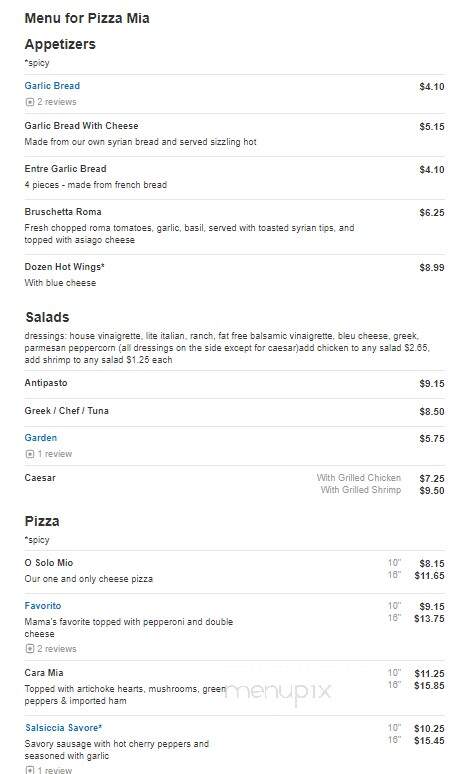Select the Bruschetta Roma menu item
457x774 pixels.
click(63, 212)
